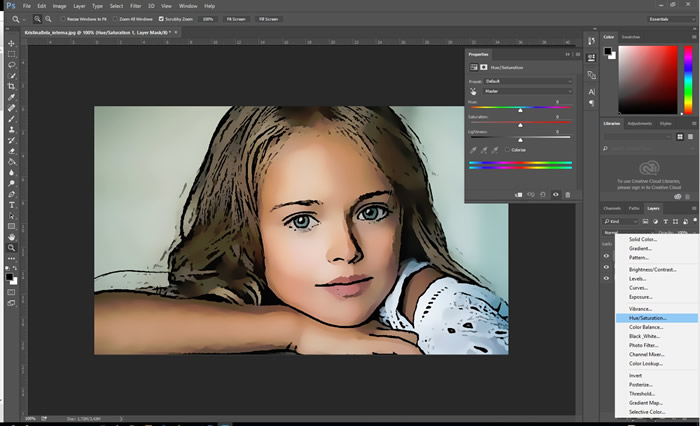
Task: Click the Fill Screen button
Action: (268, 19)
